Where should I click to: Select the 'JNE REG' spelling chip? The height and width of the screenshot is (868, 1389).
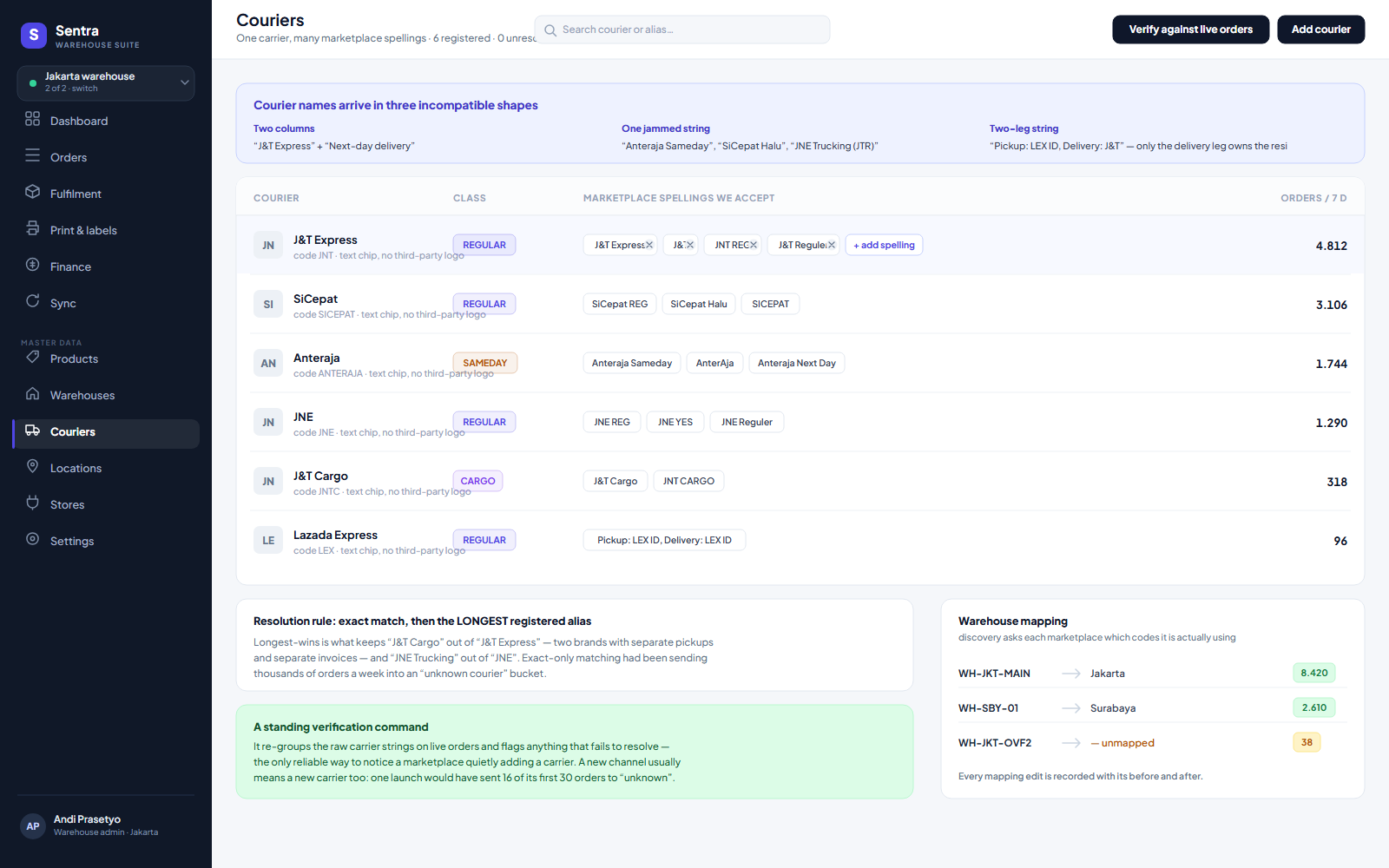click(x=612, y=422)
